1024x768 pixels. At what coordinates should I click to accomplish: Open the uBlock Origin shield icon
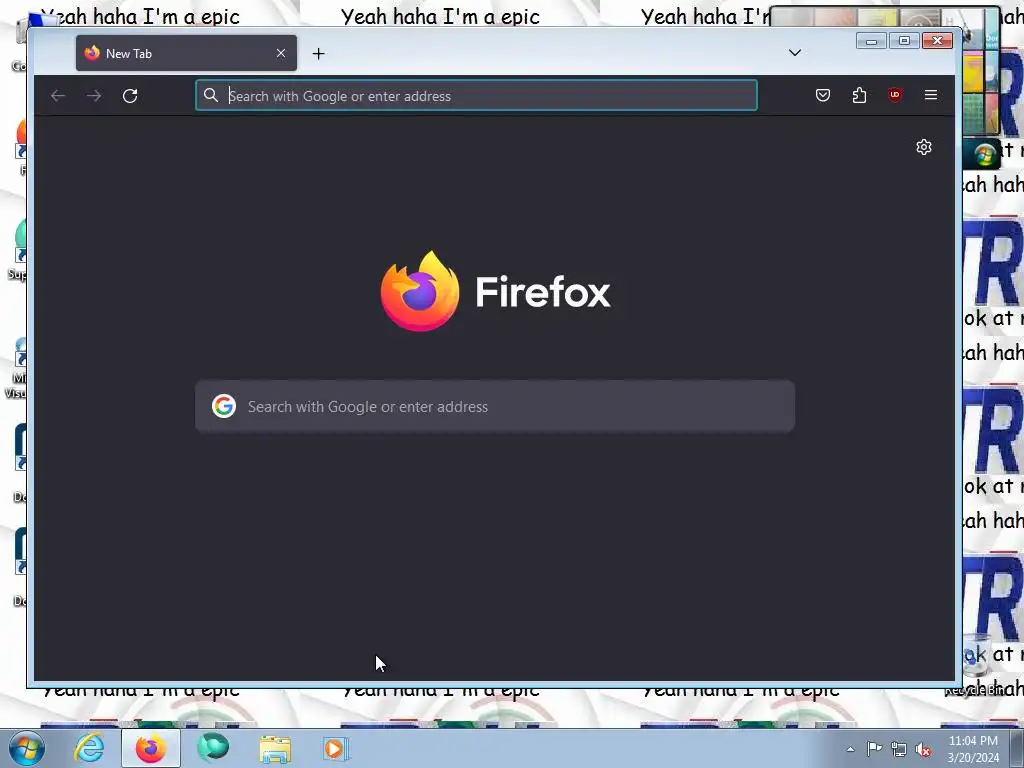[895, 95]
